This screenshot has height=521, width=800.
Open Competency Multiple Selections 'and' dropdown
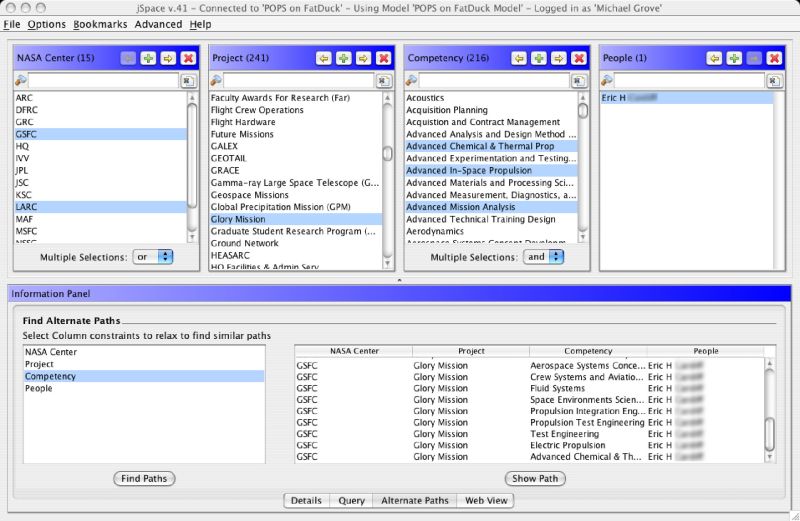click(543, 257)
